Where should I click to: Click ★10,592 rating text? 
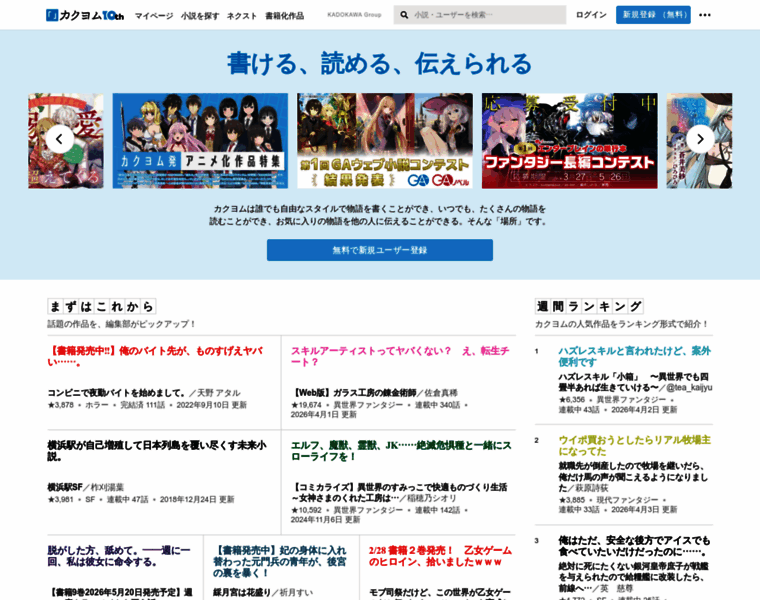306,510
